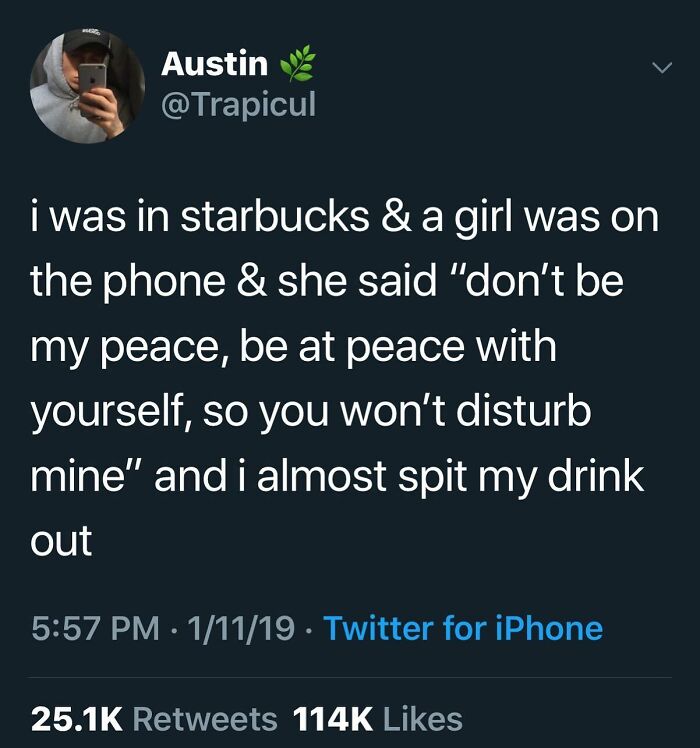Open Austin's profile picture
The height and width of the screenshot is (748, 700).
click(x=88, y=86)
